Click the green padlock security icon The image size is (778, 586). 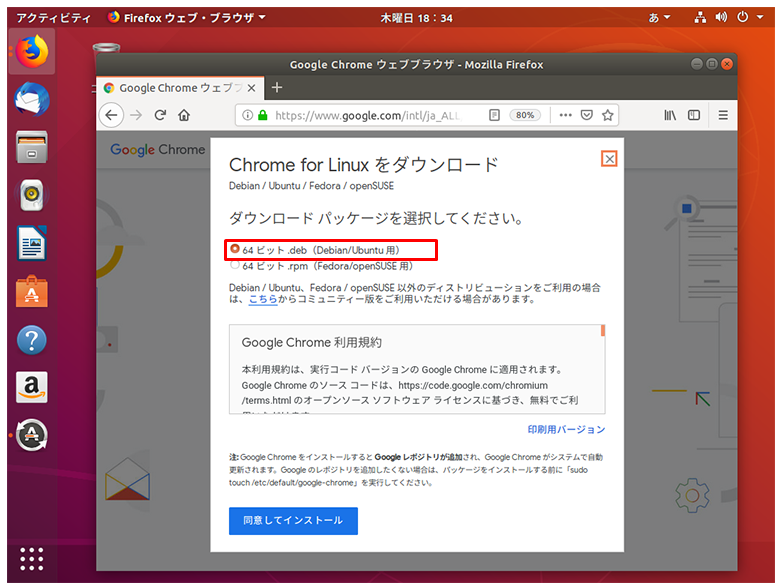click(262, 115)
